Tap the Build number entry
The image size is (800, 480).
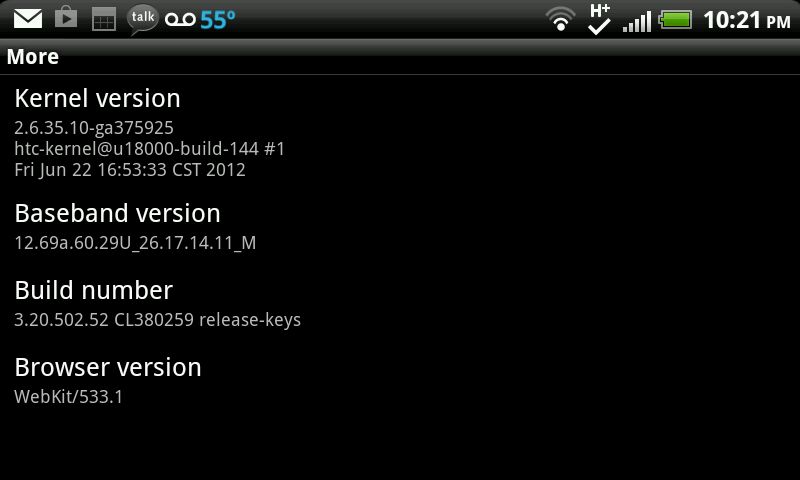(x=400, y=305)
